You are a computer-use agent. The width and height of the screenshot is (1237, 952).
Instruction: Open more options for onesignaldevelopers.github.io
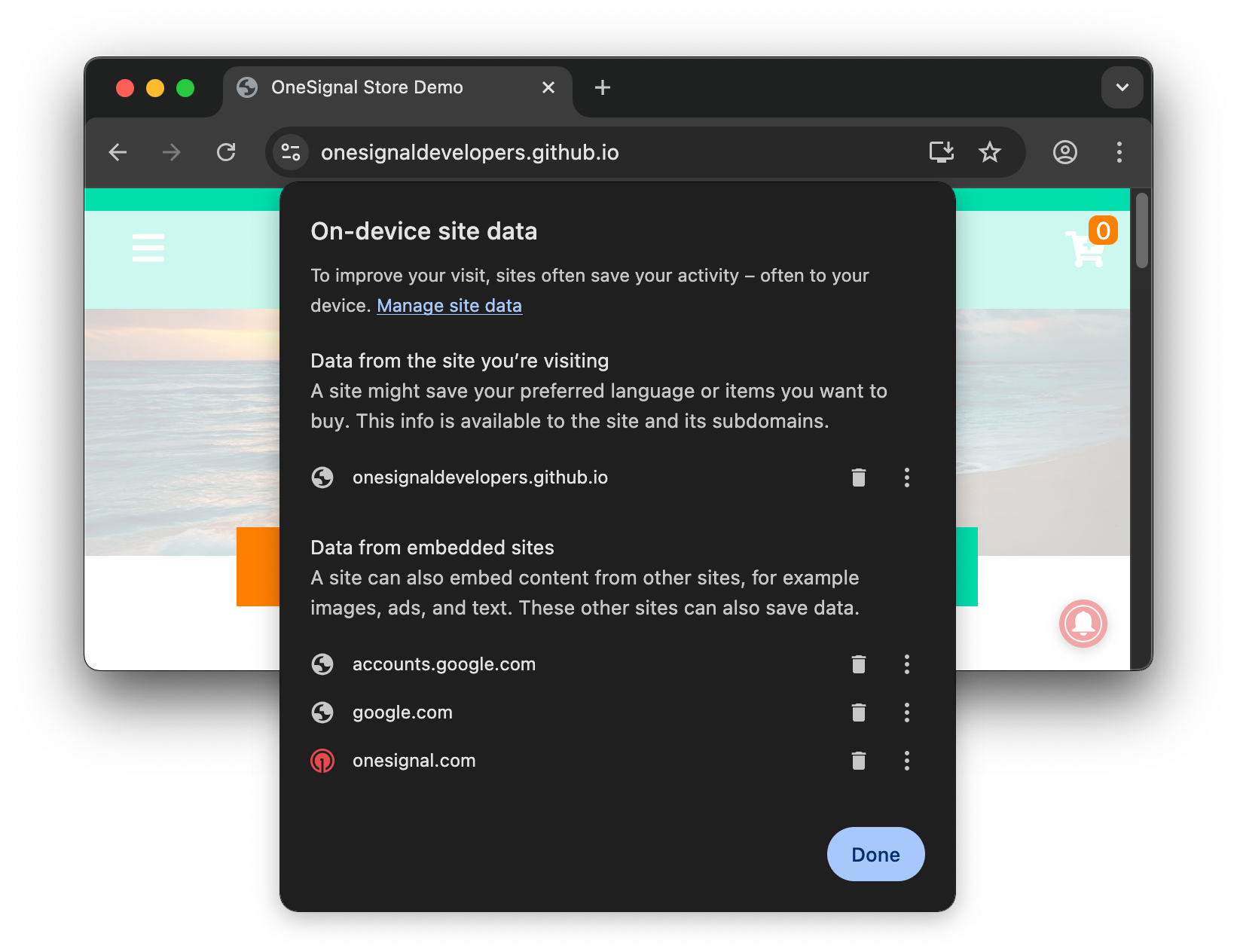coord(907,478)
